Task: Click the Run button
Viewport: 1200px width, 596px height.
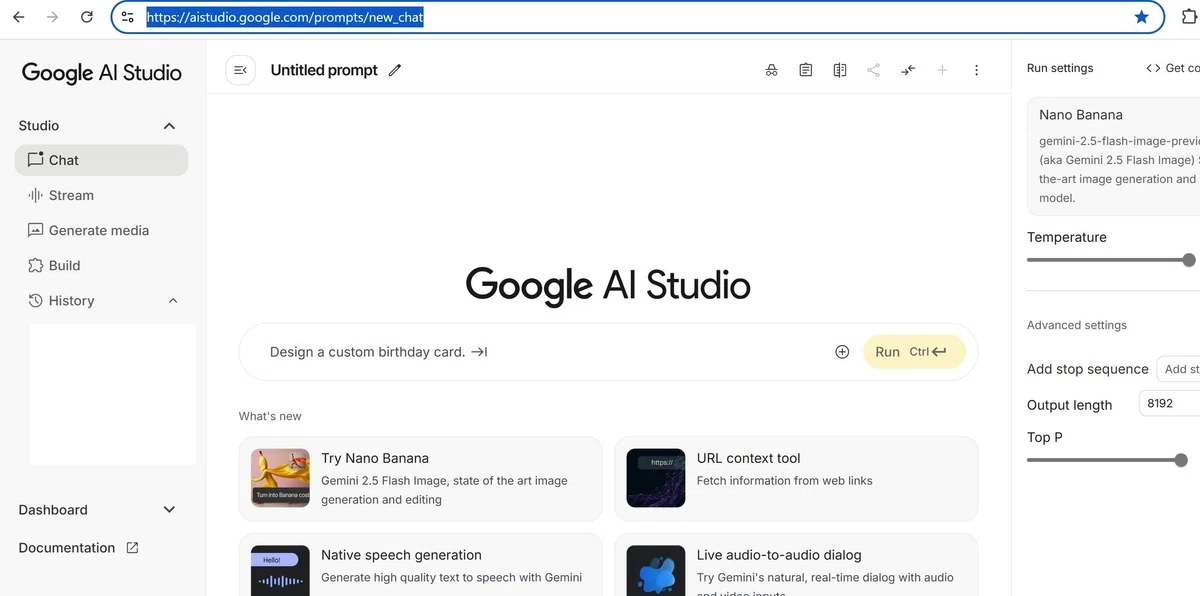Action: 914,352
